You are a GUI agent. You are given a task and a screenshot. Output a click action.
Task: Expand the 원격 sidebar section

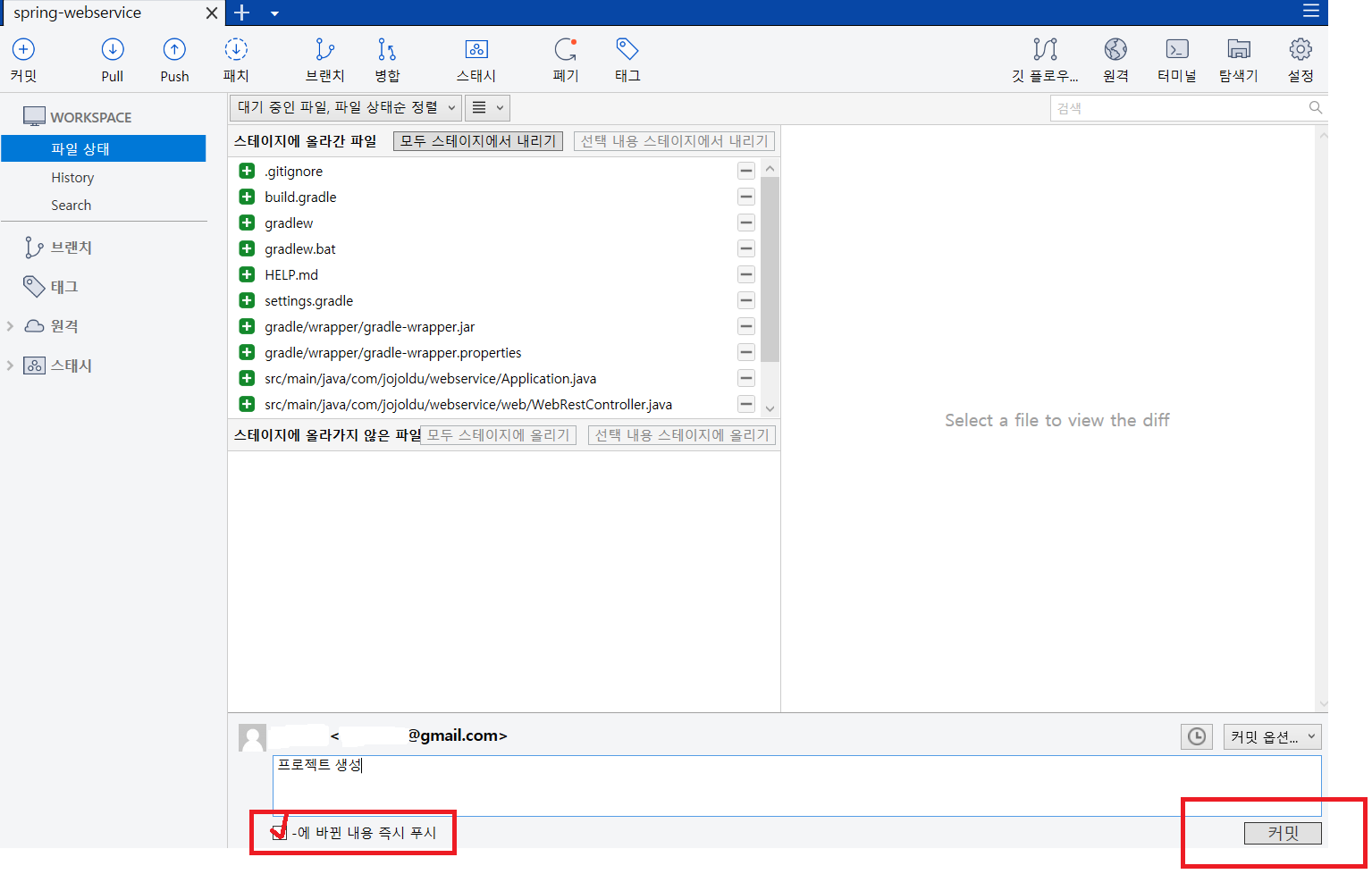click(10, 326)
